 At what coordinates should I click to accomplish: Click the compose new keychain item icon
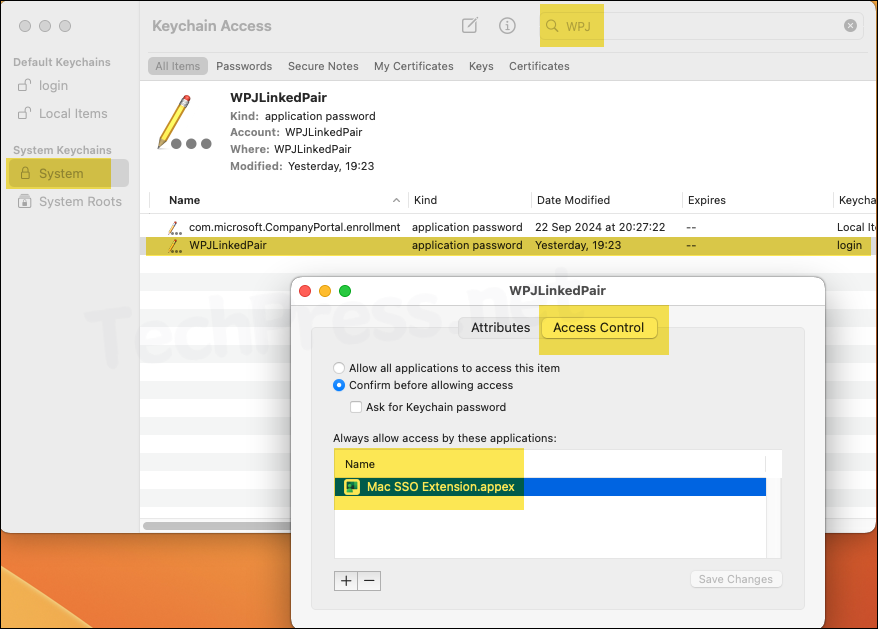click(469, 25)
